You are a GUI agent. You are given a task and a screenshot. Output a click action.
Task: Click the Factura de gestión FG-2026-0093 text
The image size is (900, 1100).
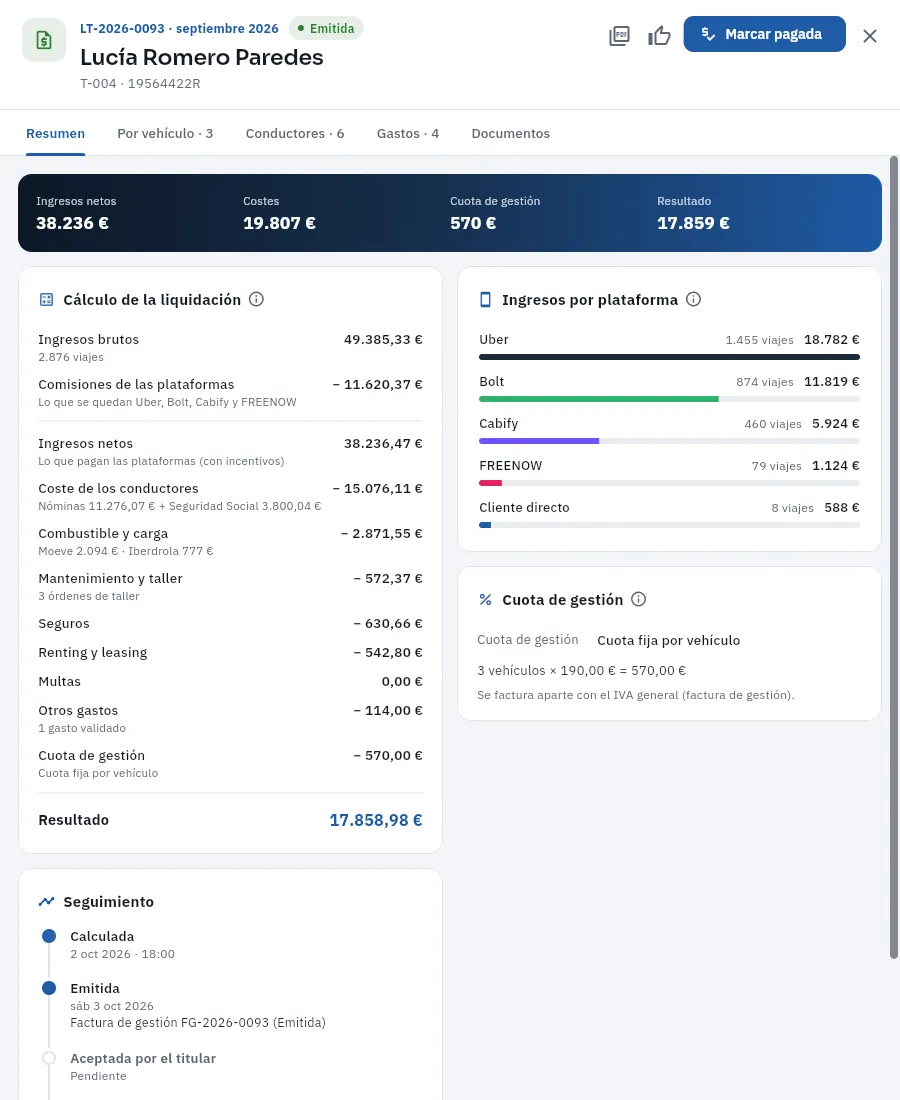tap(198, 1023)
